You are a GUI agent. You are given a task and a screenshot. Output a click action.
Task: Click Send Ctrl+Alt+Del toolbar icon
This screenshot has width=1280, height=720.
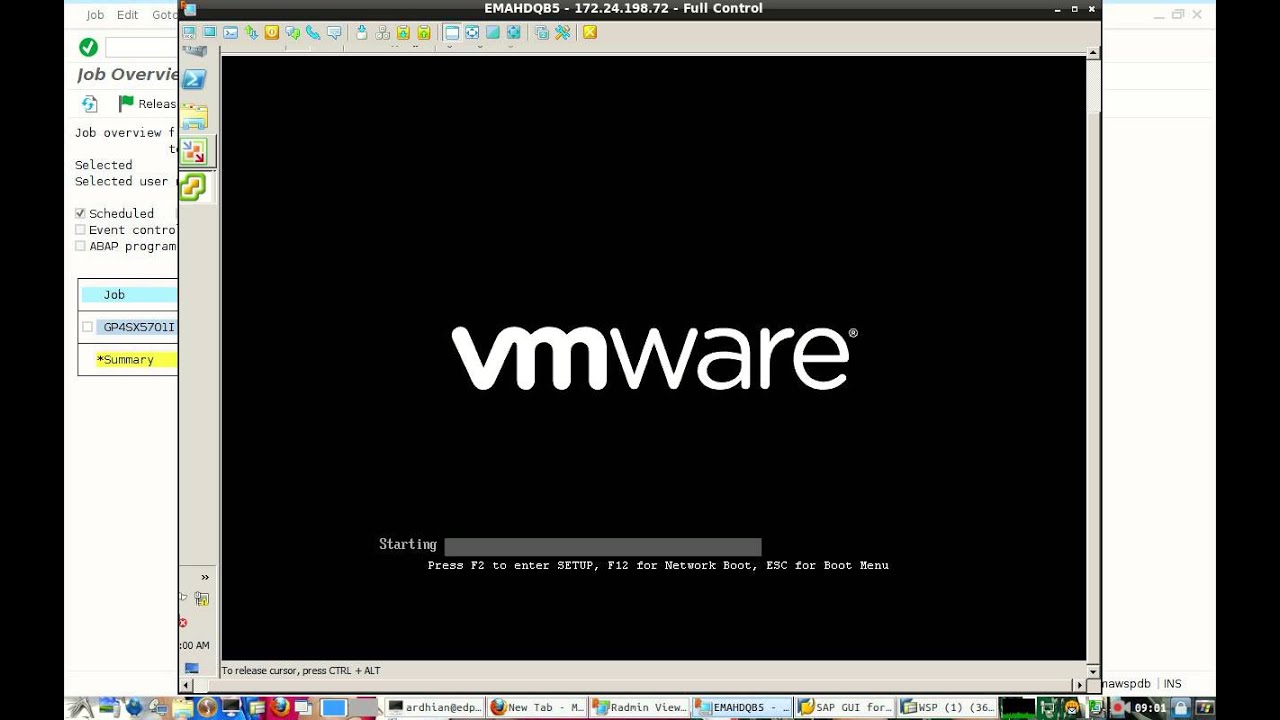tap(362, 32)
